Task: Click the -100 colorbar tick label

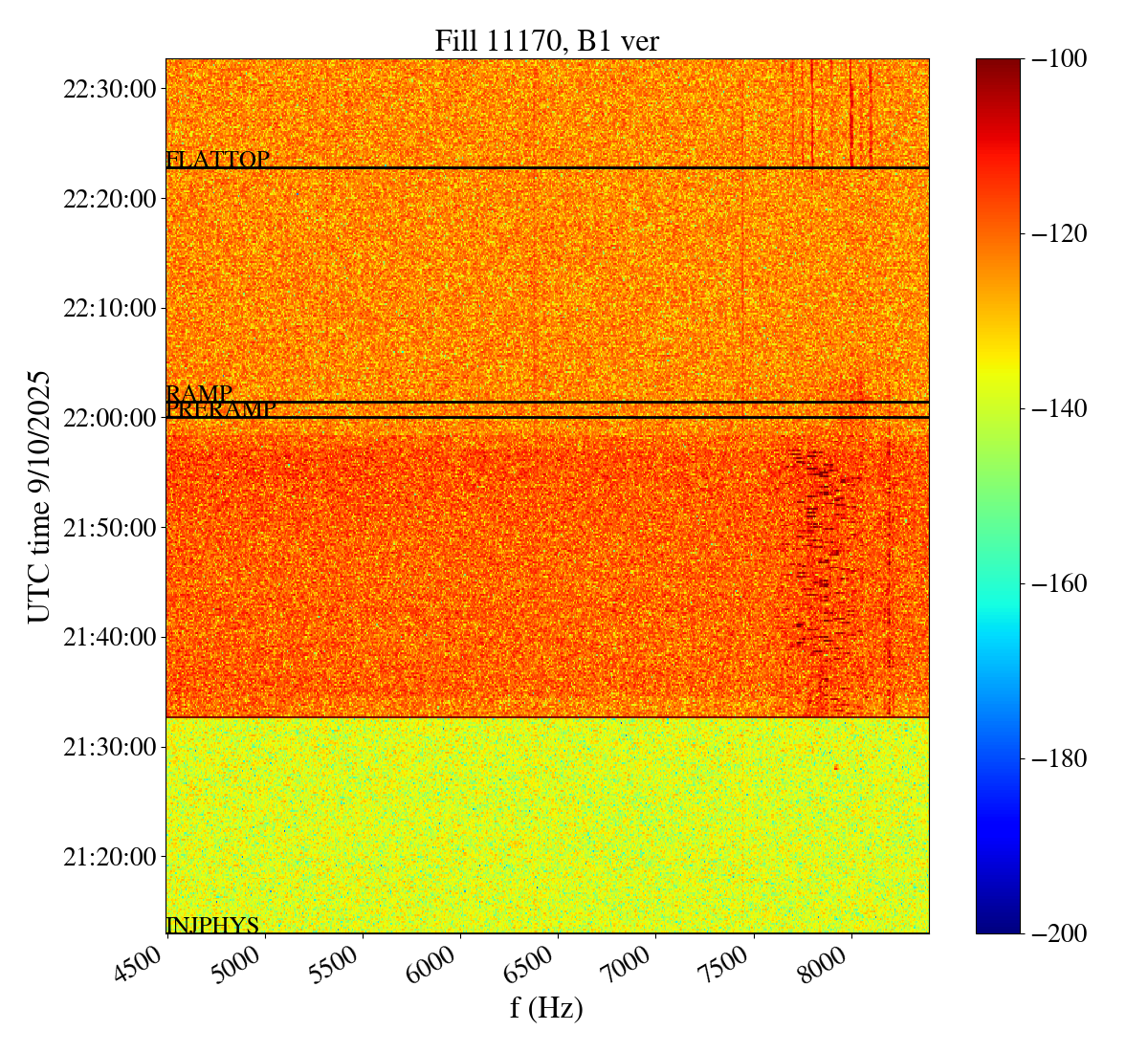Action: coord(1059,59)
